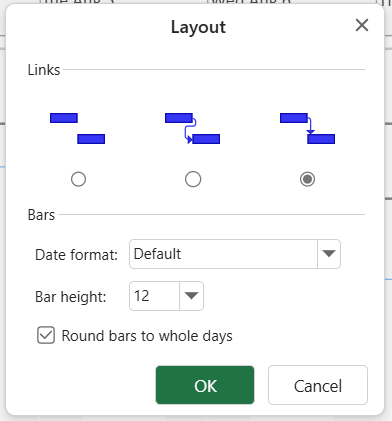Close the Layout dialog with the X

[x=362, y=25]
